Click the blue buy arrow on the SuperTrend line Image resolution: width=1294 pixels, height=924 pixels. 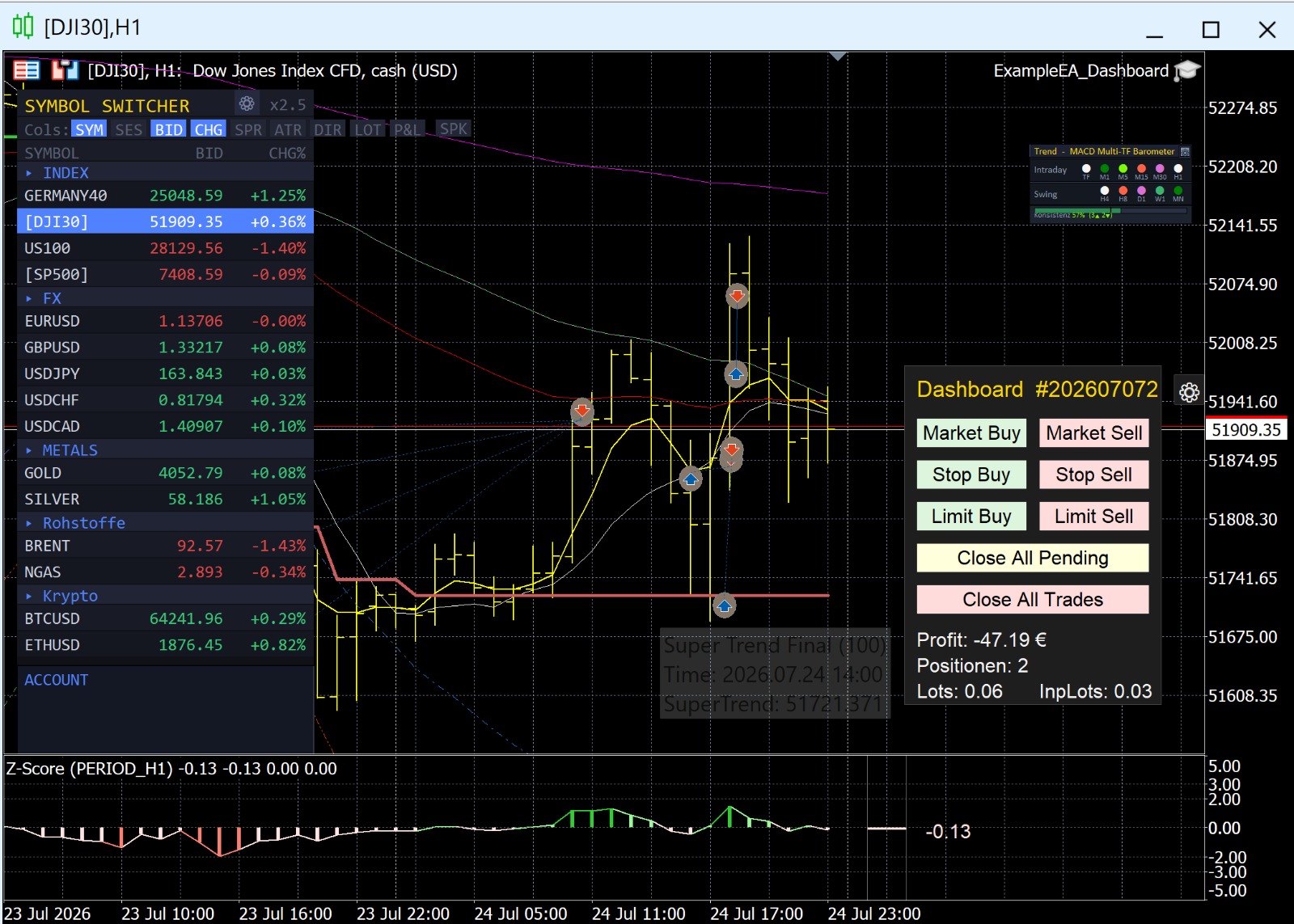pos(724,605)
